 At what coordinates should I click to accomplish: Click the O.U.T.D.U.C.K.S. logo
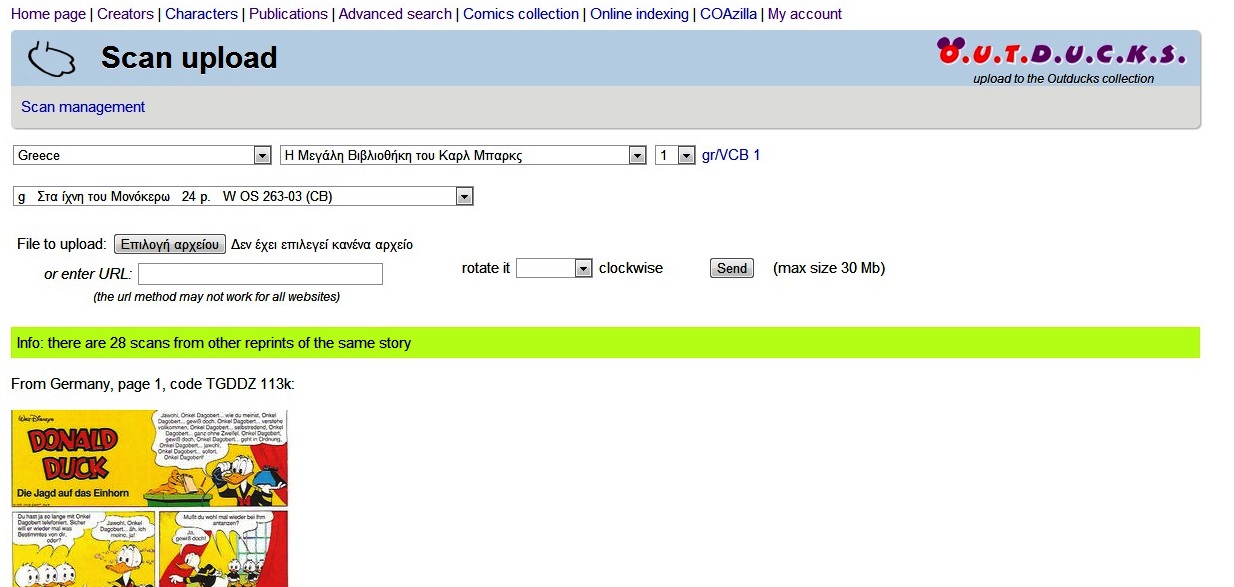(x=1062, y=53)
